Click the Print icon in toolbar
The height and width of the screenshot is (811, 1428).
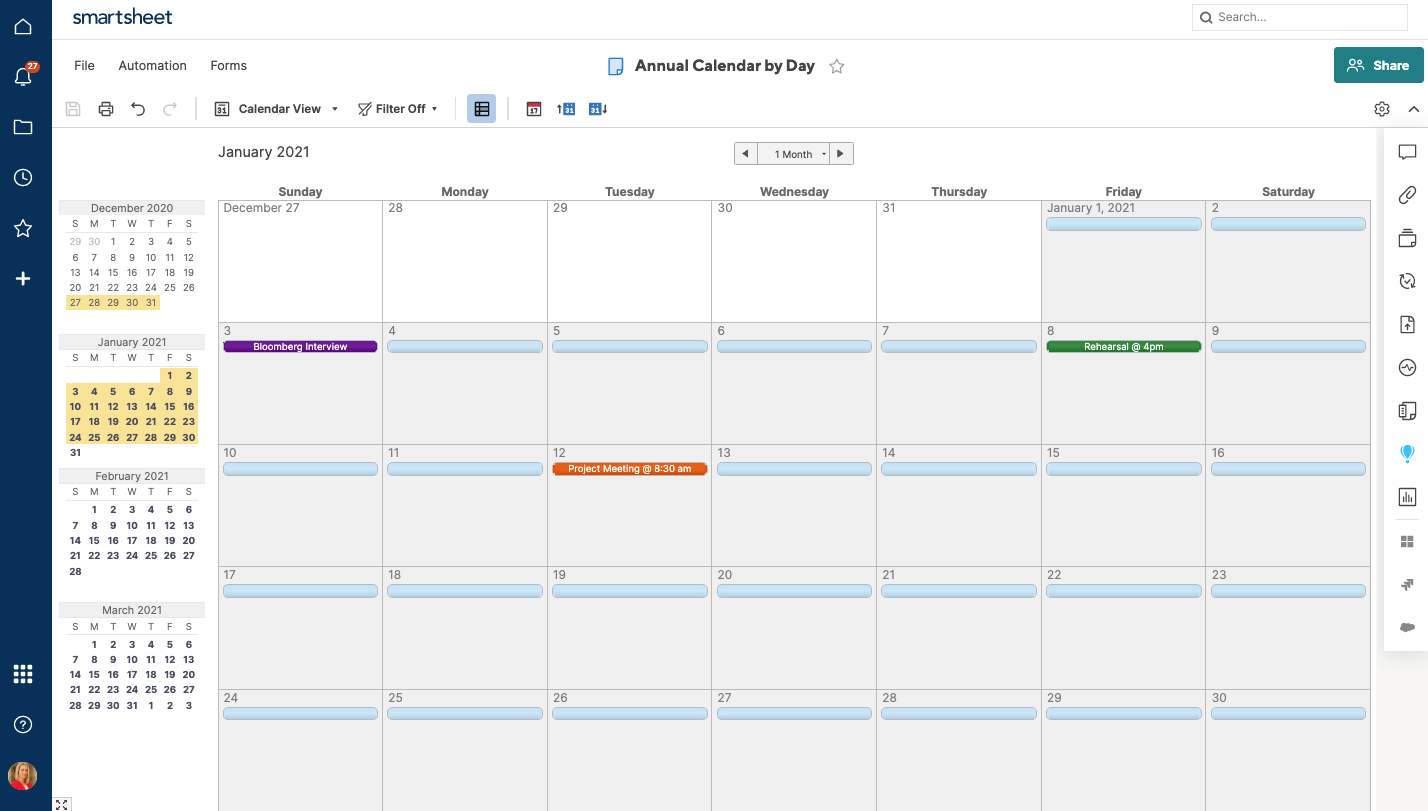[106, 109]
